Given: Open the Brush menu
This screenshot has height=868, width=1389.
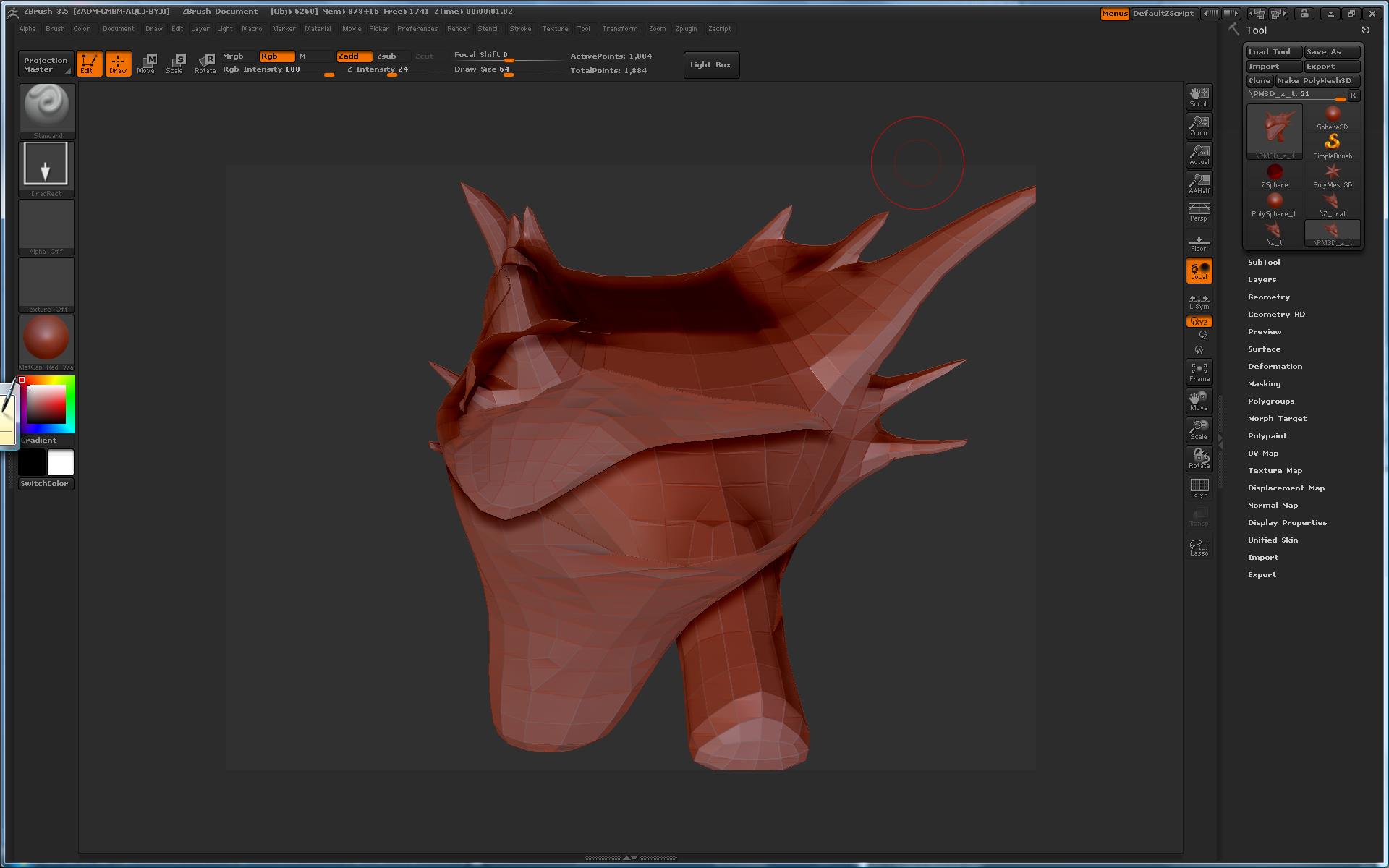Looking at the screenshot, I should (x=55, y=29).
